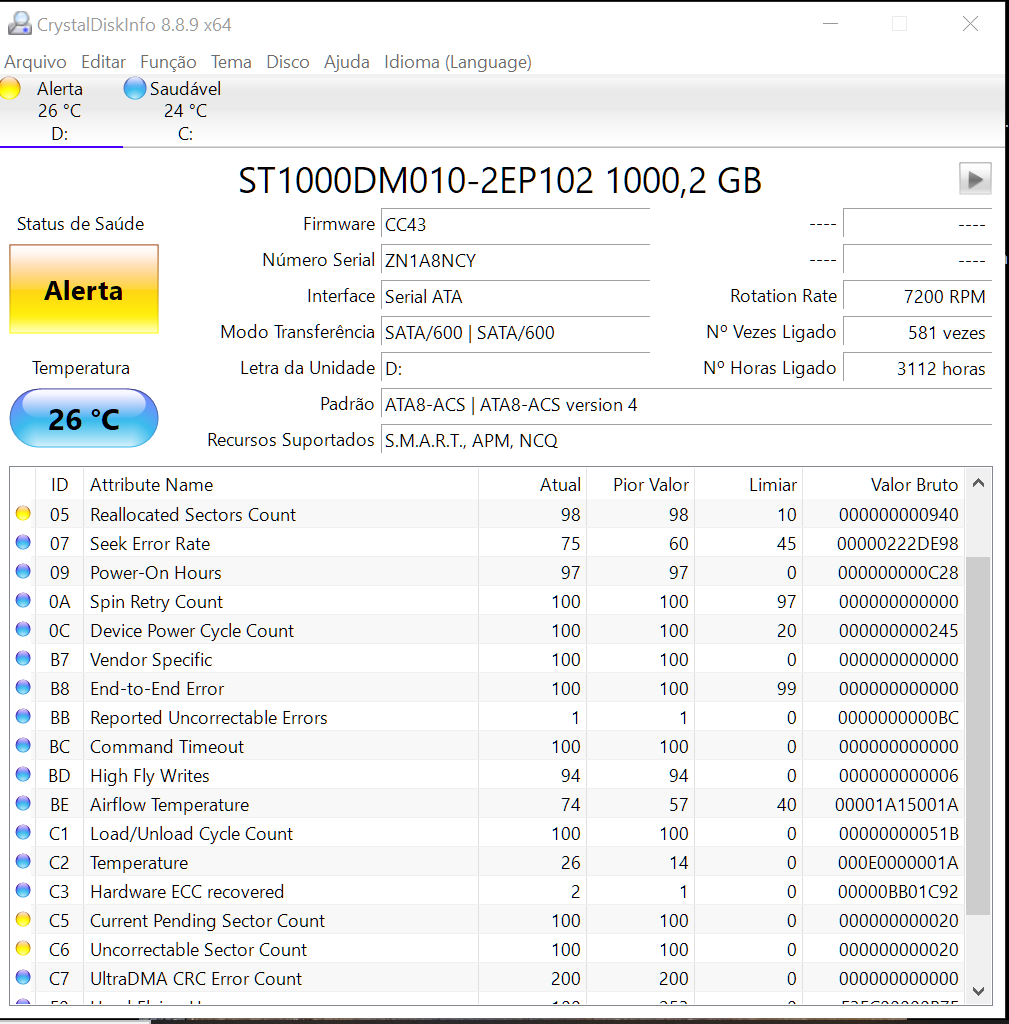Click the power-on count value 581 vezes
The width and height of the screenshot is (1009, 1024).
pyautogui.click(x=918, y=332)
